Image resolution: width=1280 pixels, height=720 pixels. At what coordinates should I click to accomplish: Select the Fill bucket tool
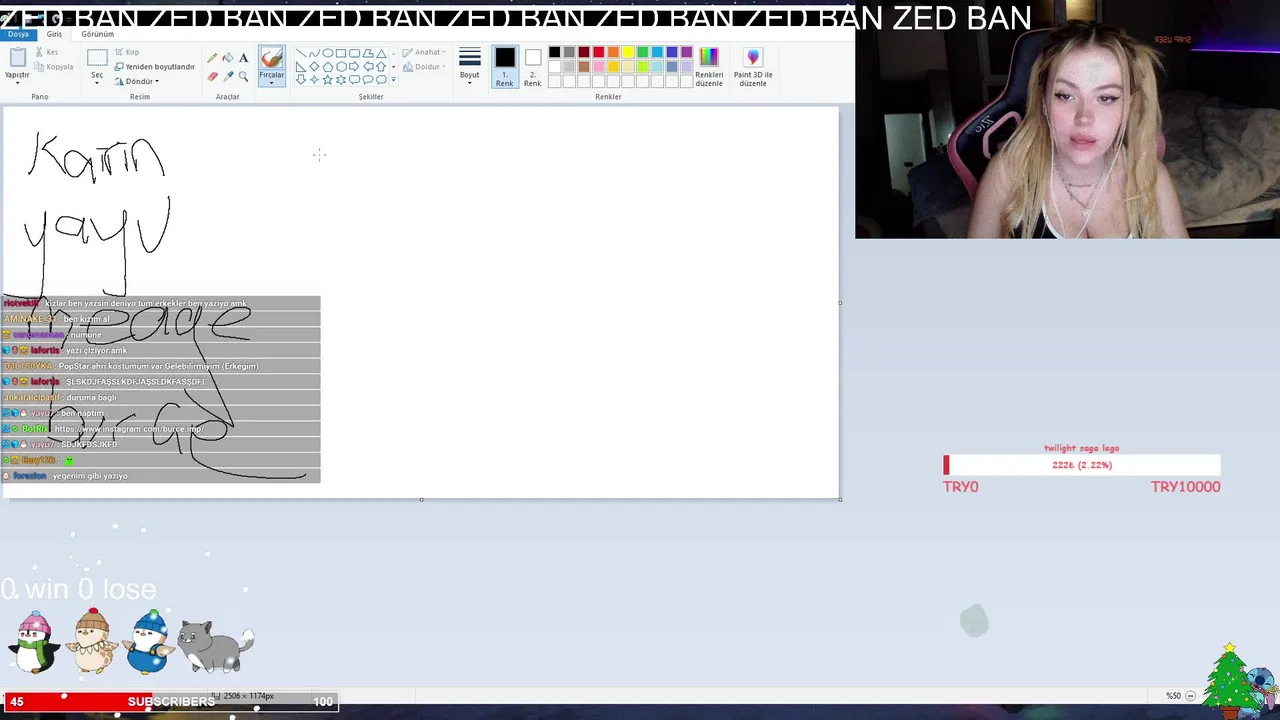(x=227, y=58)
